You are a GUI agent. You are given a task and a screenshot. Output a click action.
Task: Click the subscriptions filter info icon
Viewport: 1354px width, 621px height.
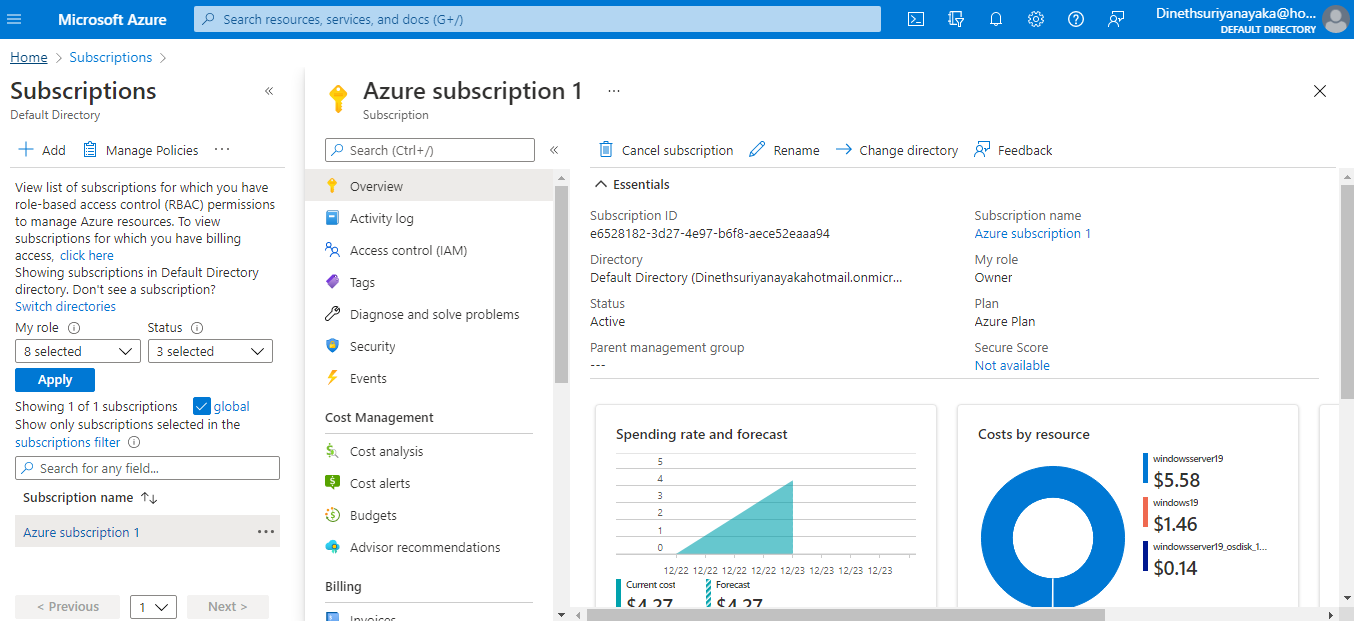click(x=134, y=442)
